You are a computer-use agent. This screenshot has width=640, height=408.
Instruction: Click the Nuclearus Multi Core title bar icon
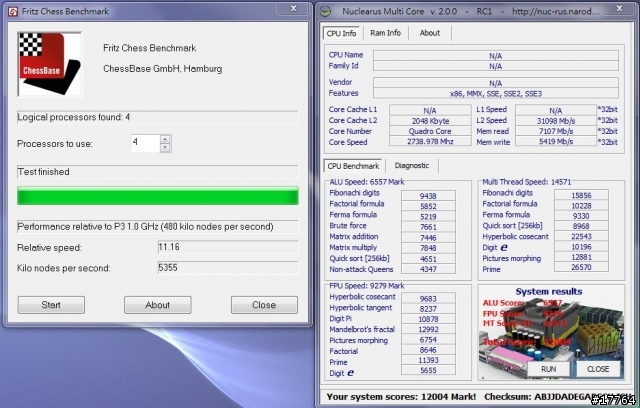tap(325, 11)
